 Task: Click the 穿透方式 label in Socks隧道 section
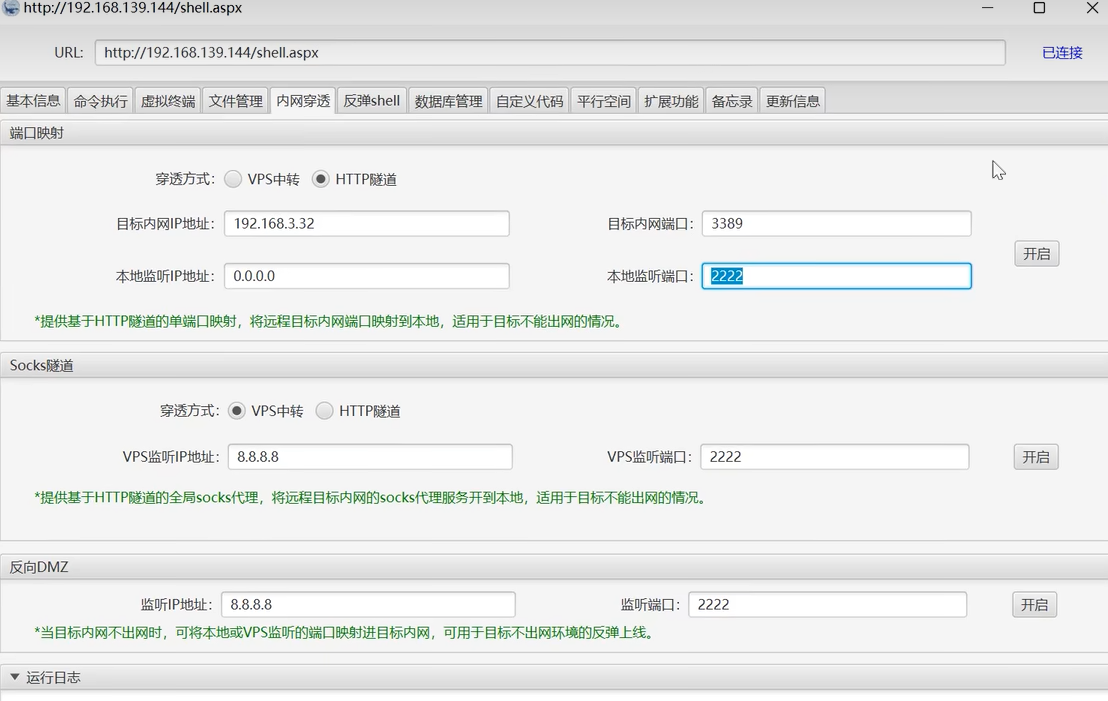coord(189,411)
